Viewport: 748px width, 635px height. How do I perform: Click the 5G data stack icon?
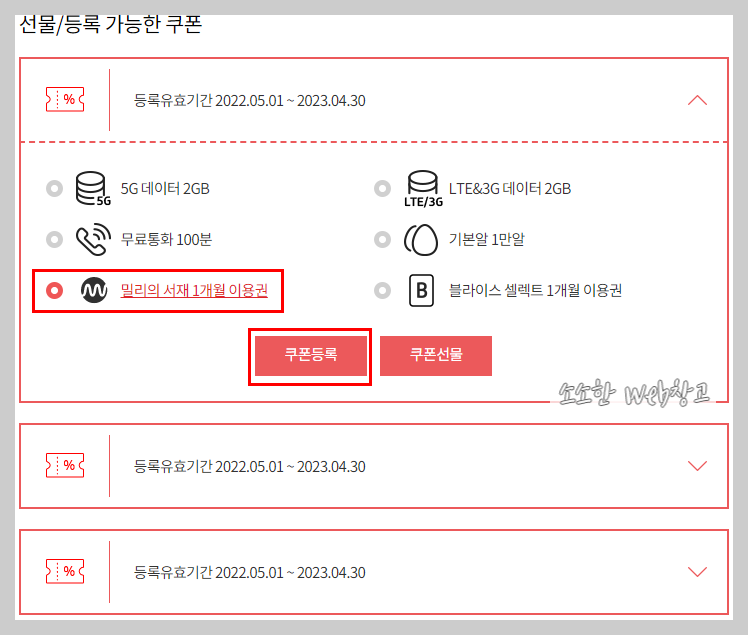93,189
